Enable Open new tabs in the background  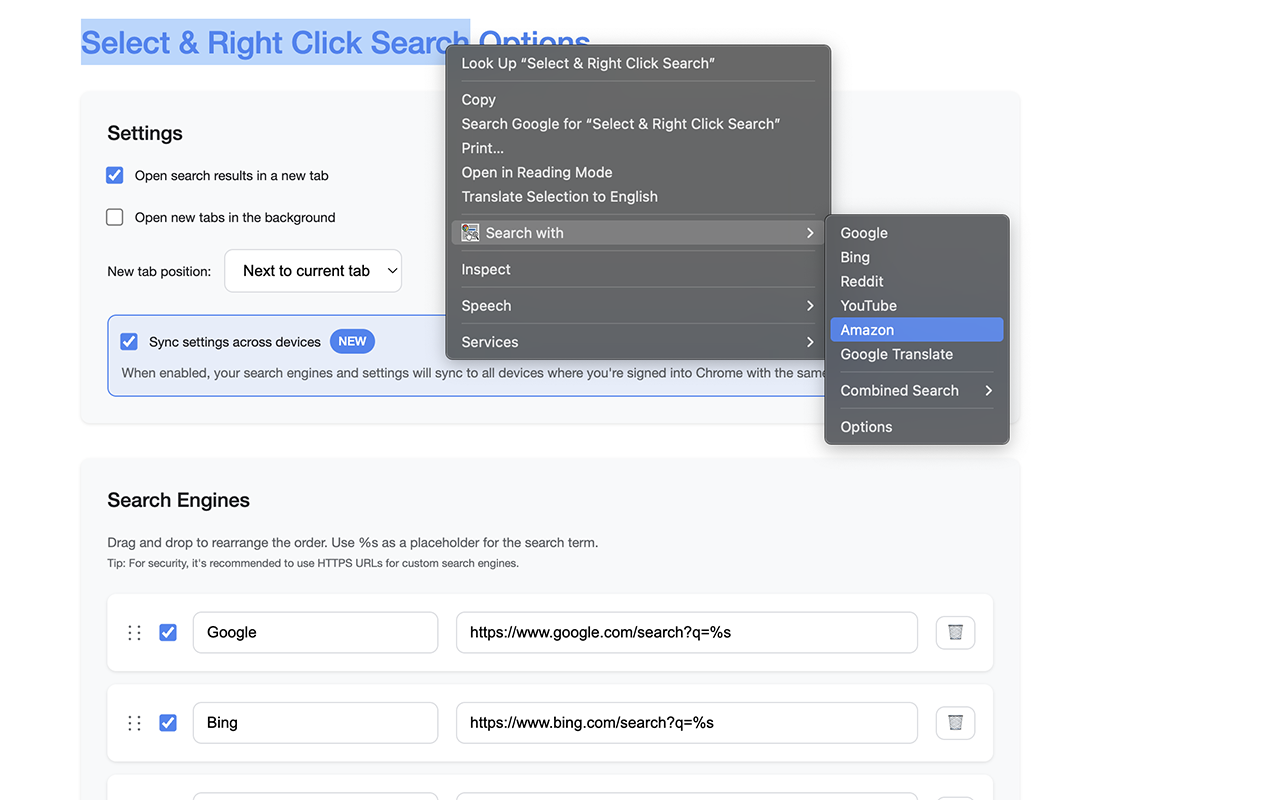click(x=115, y=217)
